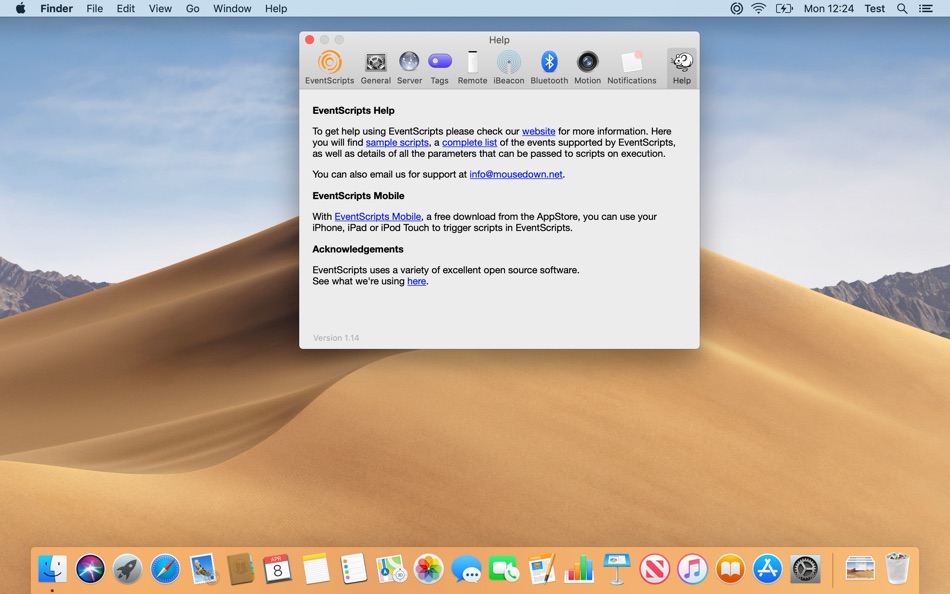Open the Apple menu
Image resolution: width=950 pixels, height=594 pixels.
pyautogui.click(x=20, y=8)
